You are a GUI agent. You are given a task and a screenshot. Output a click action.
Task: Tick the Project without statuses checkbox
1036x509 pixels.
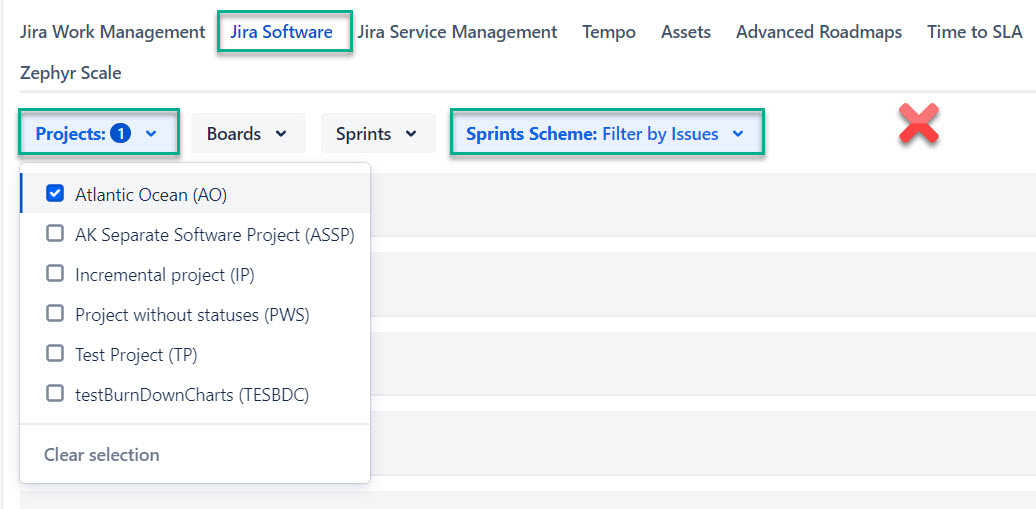coord(56,314)
